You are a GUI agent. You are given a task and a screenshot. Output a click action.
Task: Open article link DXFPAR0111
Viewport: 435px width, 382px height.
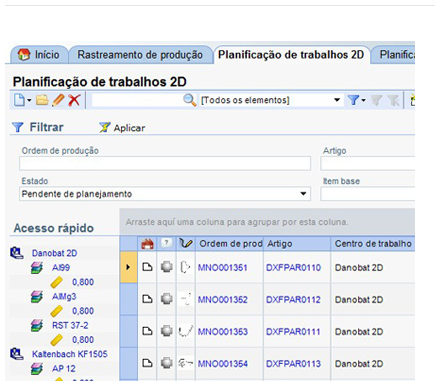click(293, 332)
